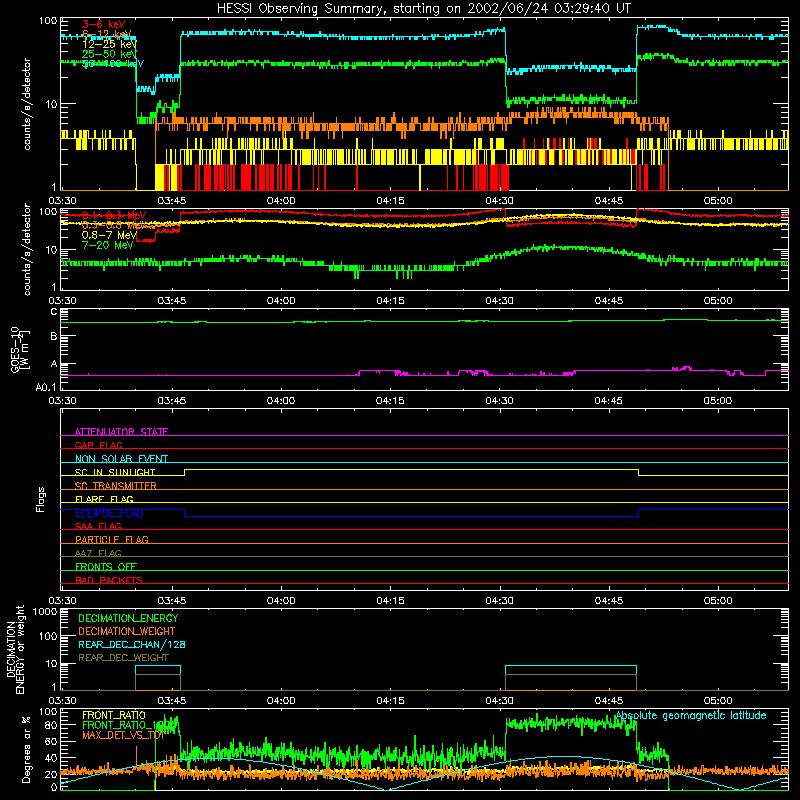Click the 'GOES-10' axis label
The width and height of the screenshot is (800, 800).
point(15,349)
